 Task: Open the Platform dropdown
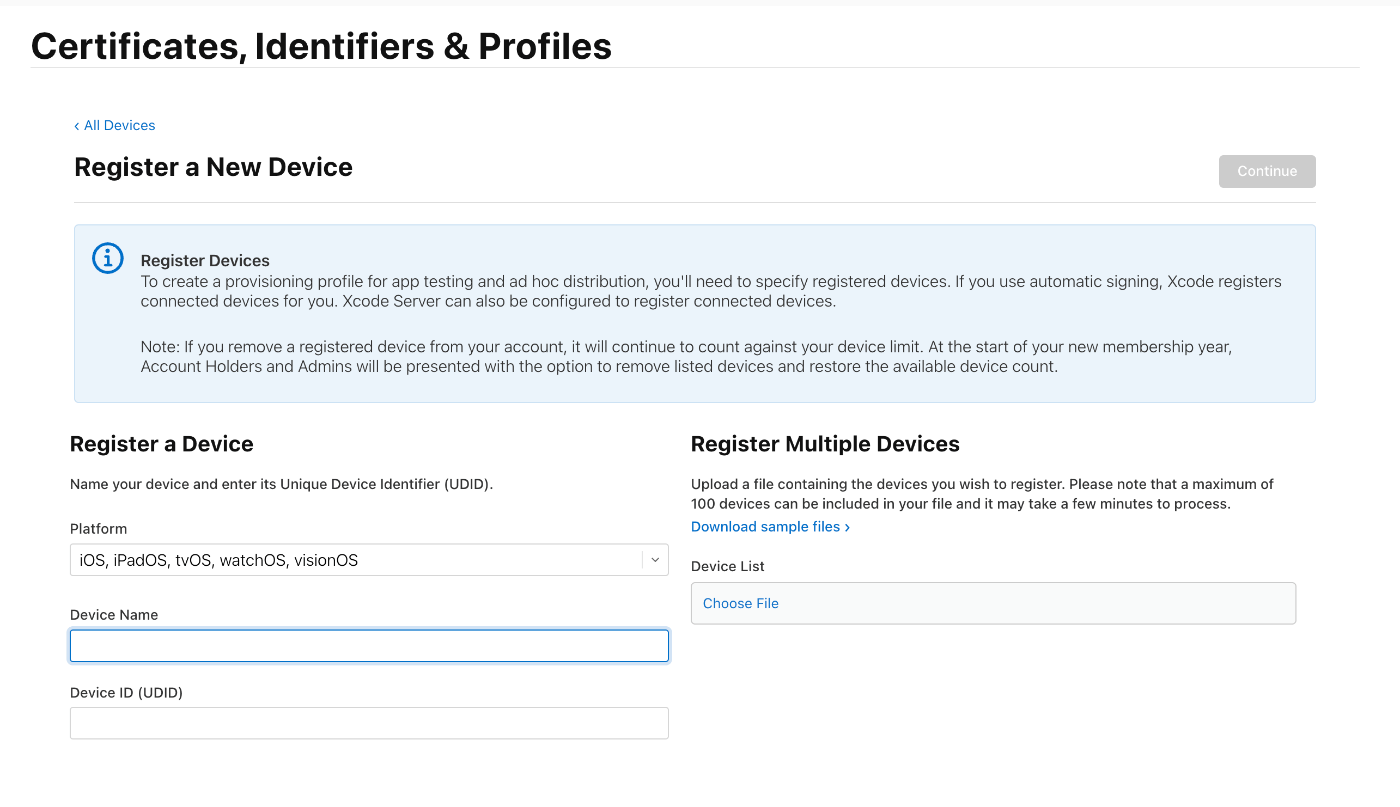[369, 560]
